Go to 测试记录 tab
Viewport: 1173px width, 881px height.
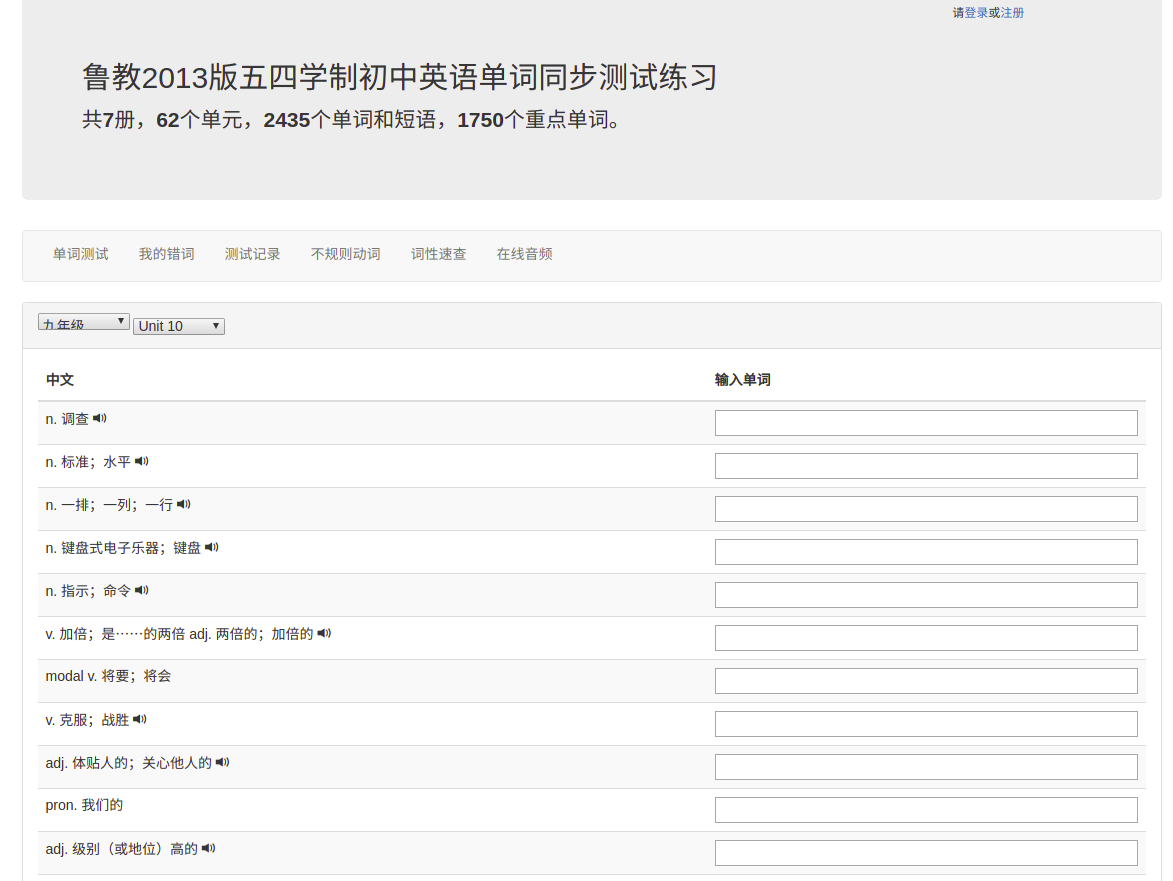click(253, 254)
